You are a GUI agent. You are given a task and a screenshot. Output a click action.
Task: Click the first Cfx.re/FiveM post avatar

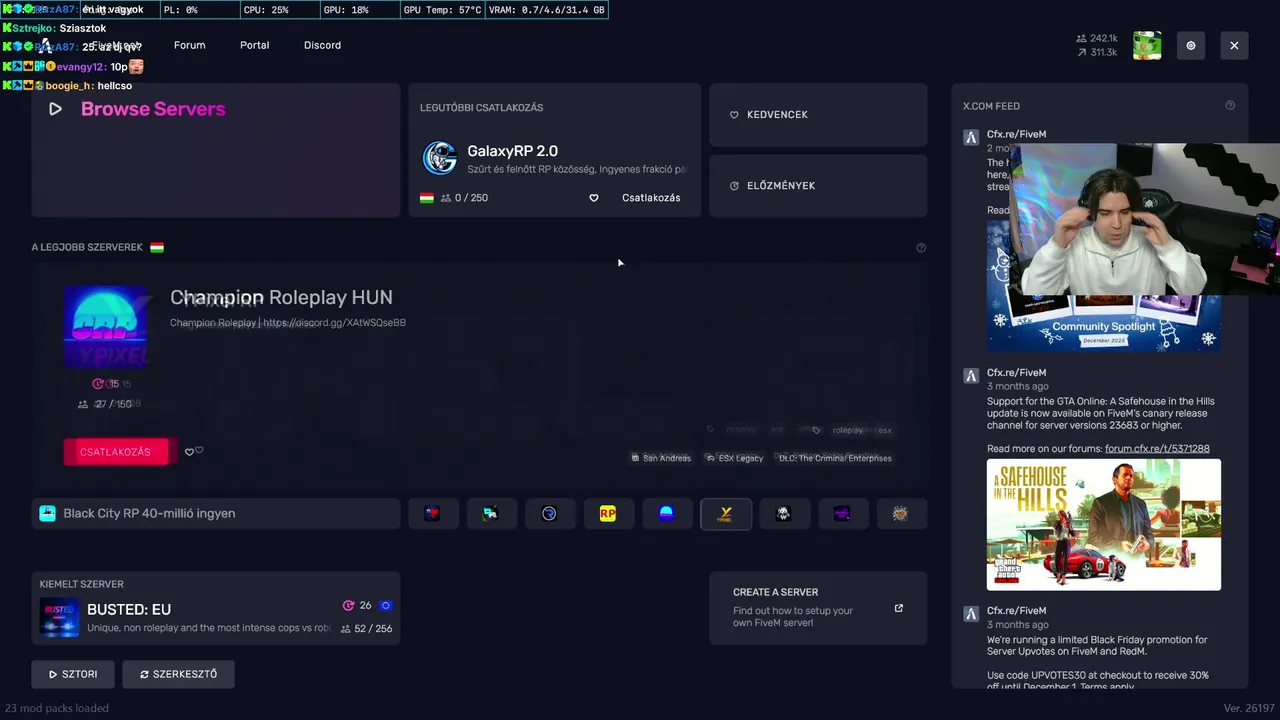click(971, 138)
